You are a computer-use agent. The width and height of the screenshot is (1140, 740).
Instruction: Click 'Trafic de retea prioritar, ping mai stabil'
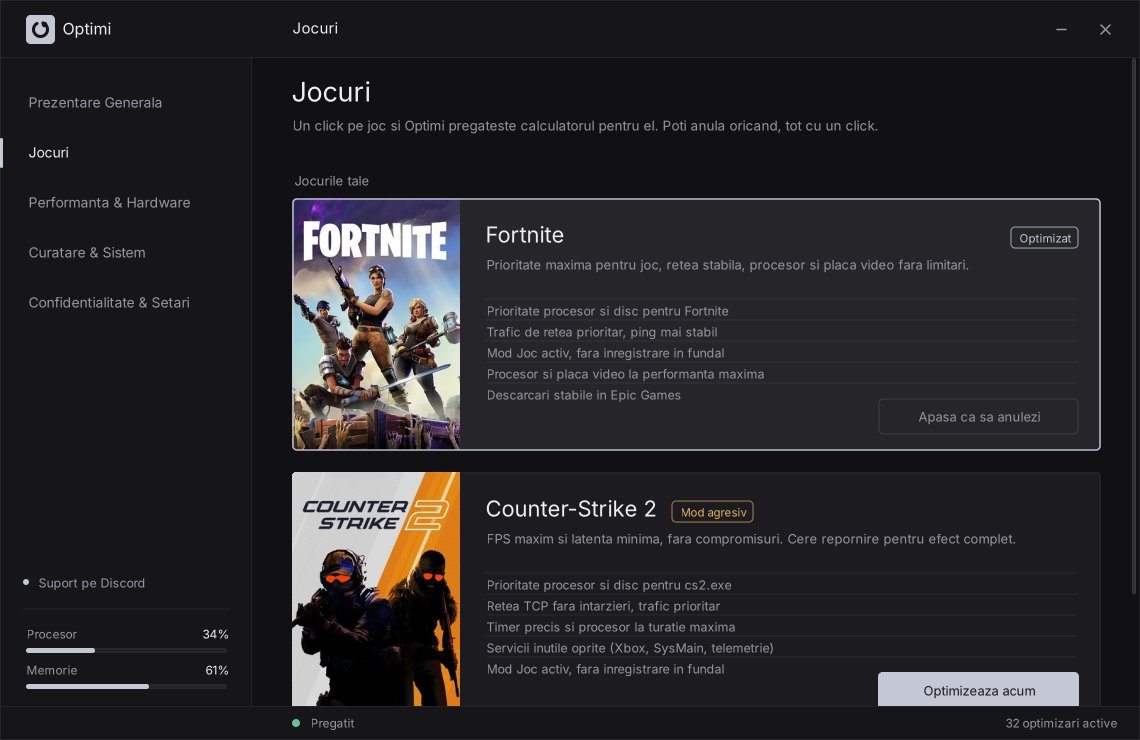[602, 332]
